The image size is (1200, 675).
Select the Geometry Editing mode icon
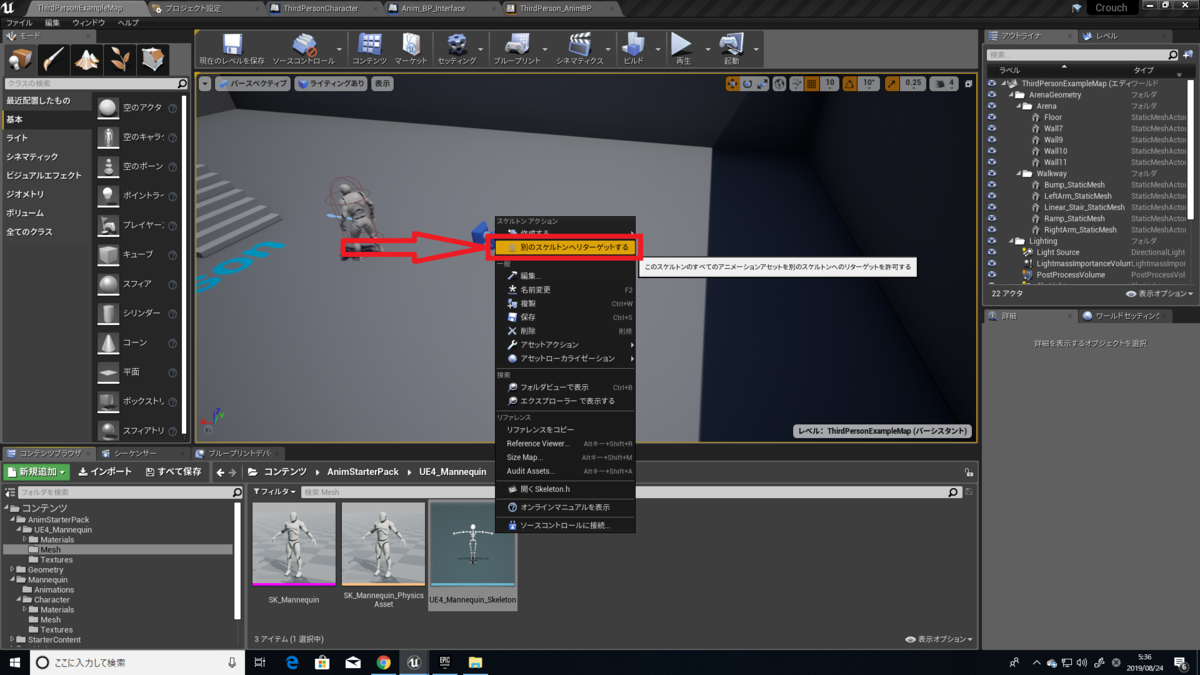click(153, 59)
